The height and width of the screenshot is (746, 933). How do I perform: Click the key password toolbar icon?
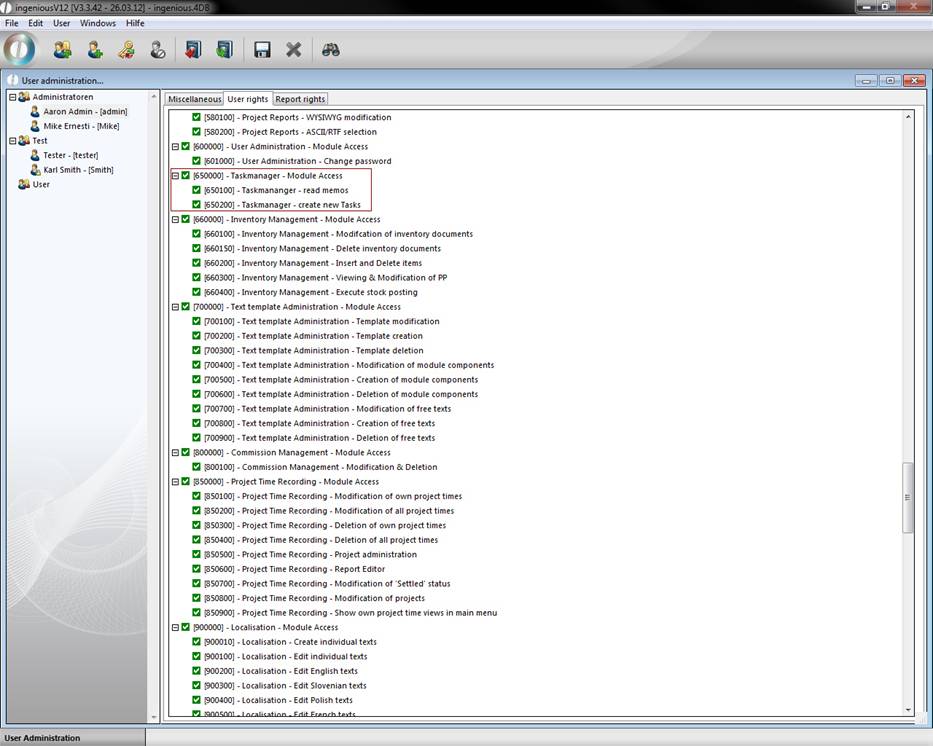click(126, 49)
